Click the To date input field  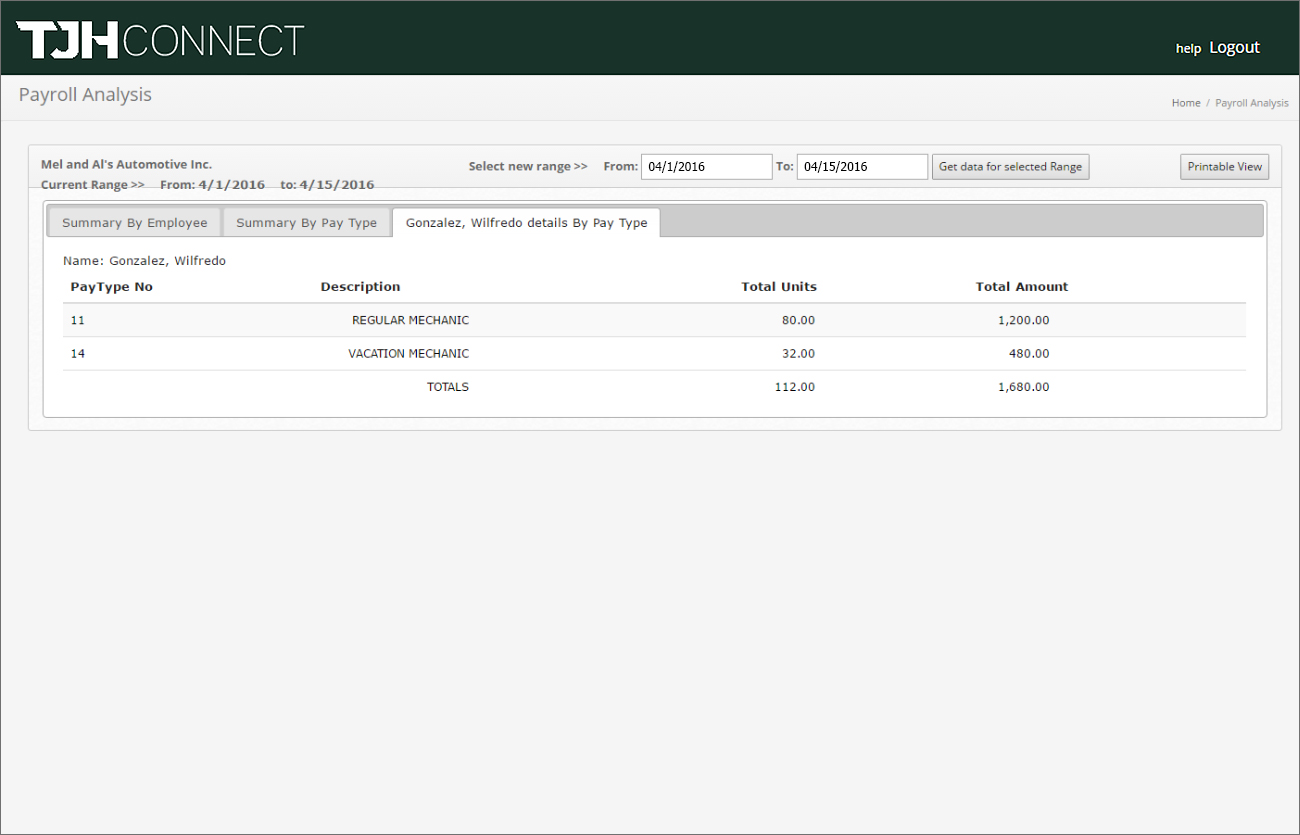click(862, 167)
